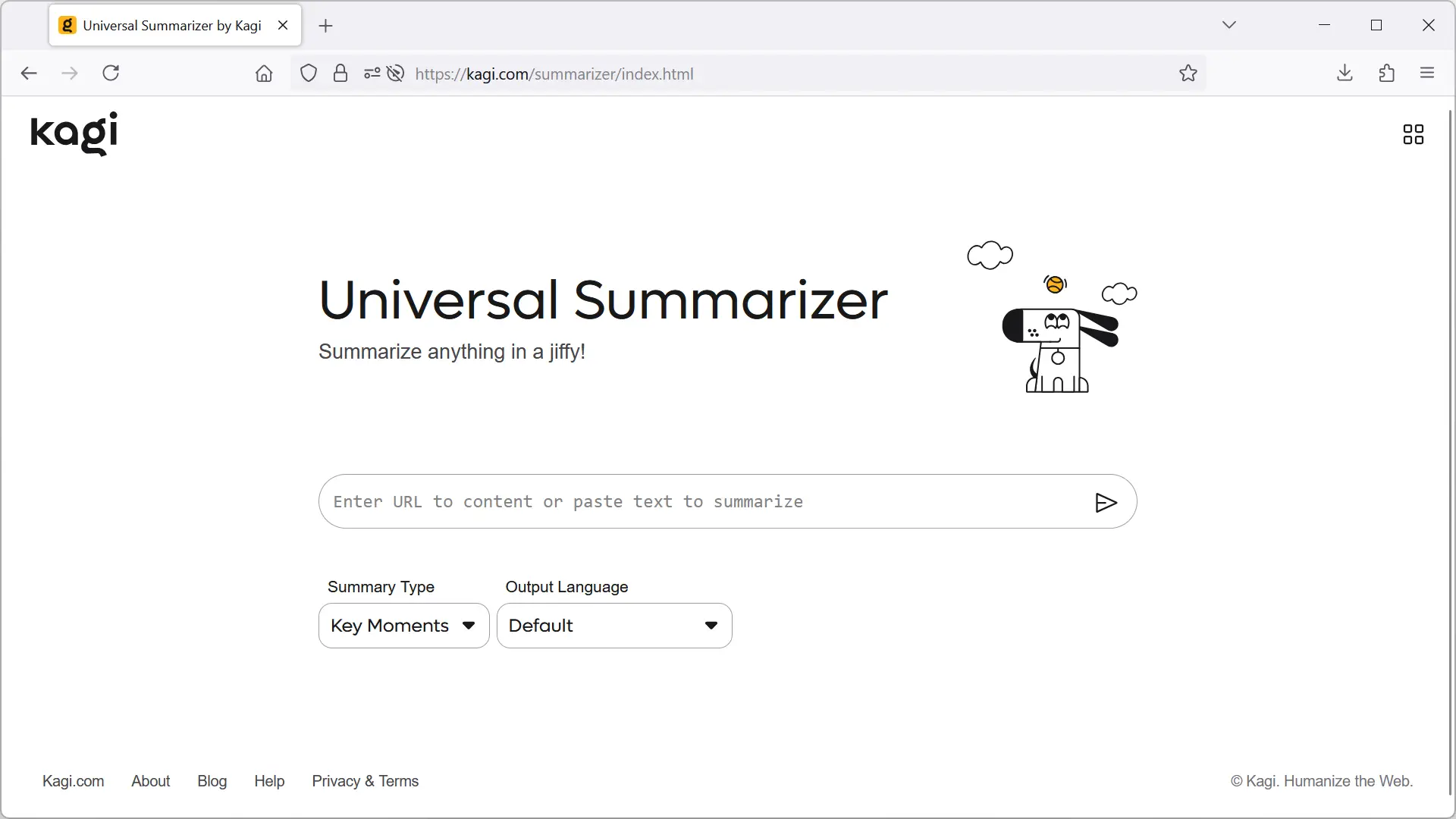1456x819 pixels.
Task: Go back with the browser back arrow
Action: click(x=29, y=73)
